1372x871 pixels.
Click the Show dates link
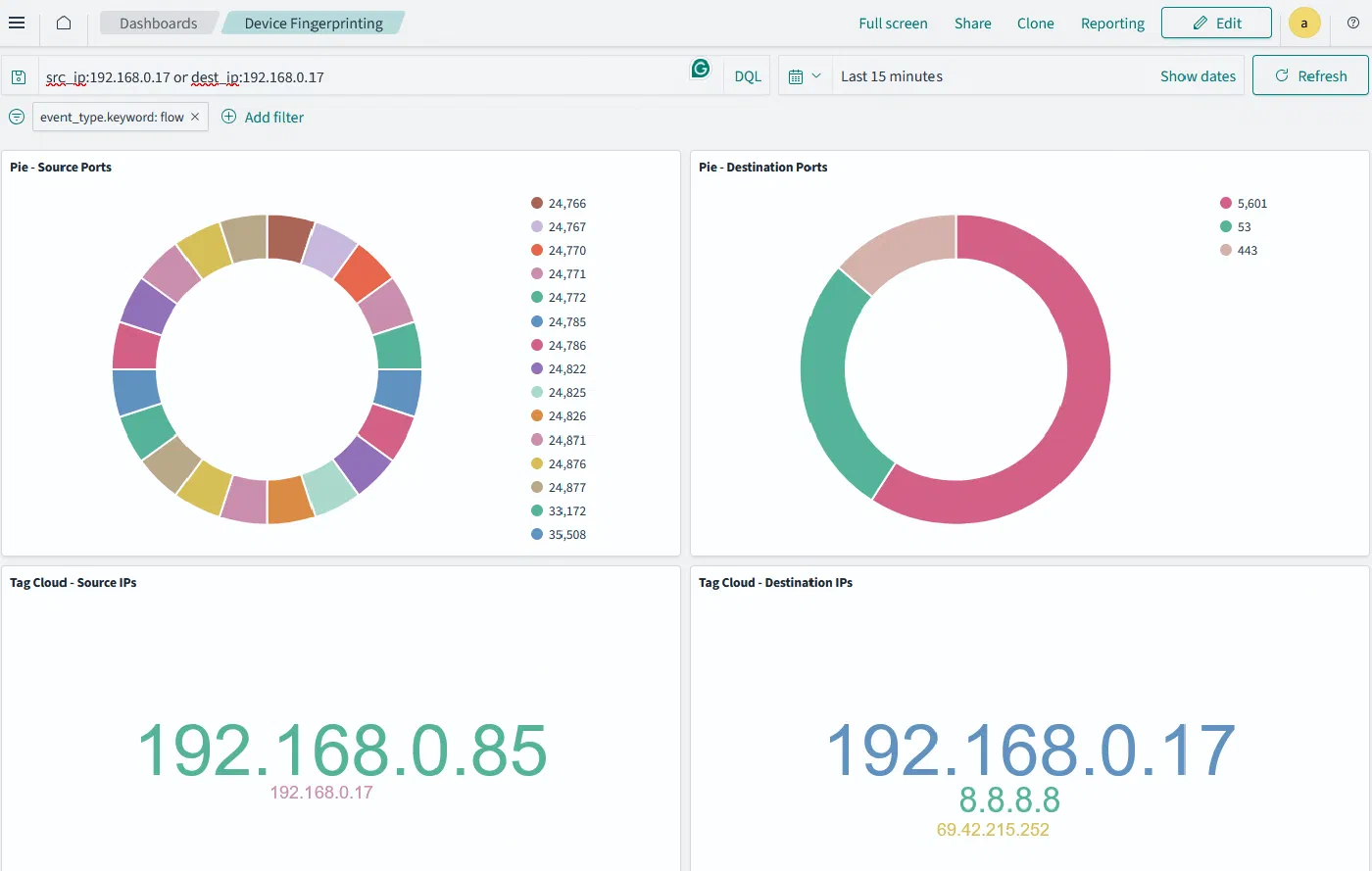pos(1198,75)
